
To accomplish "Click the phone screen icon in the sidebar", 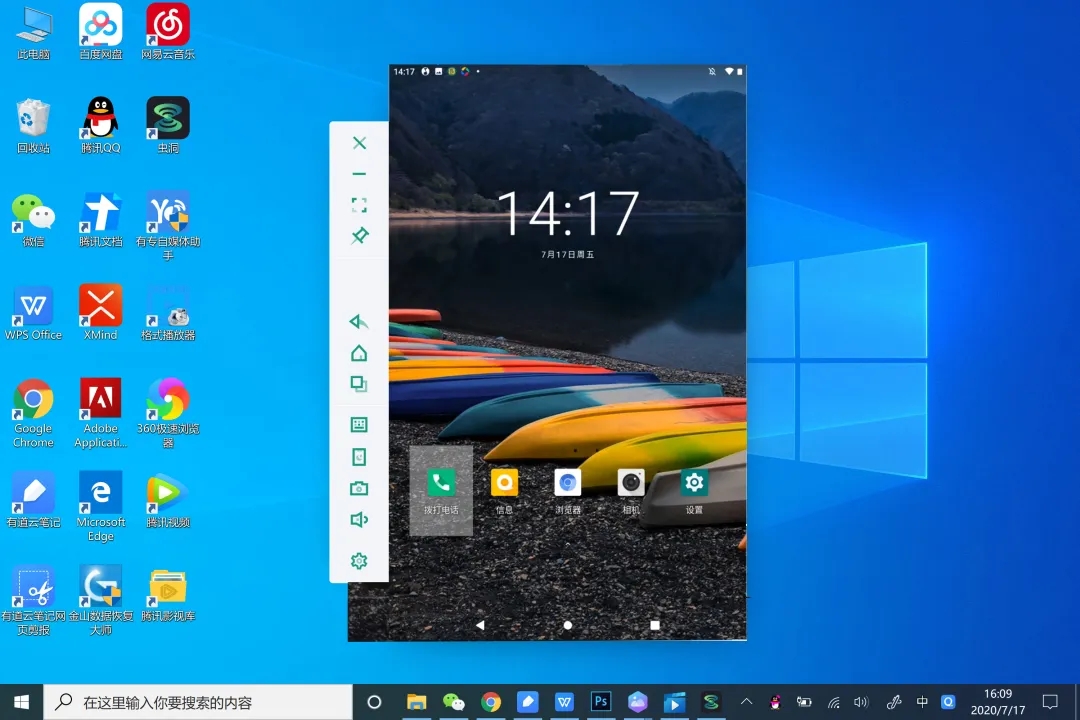I will click(x=359, y=457).
